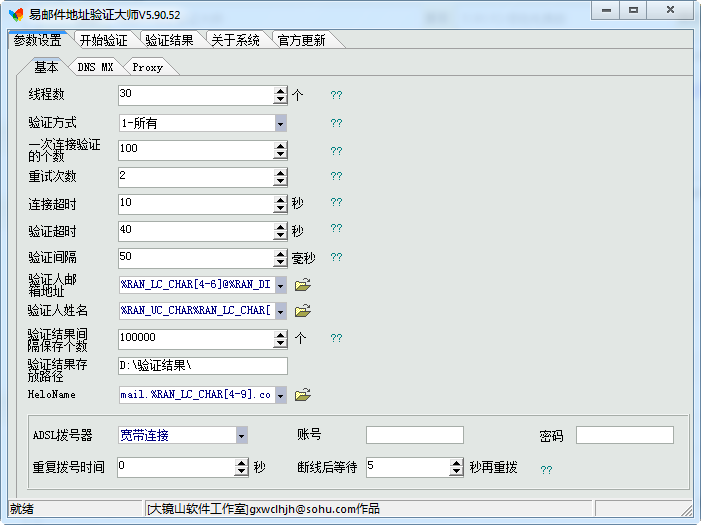Click the 账号 input field

414,435
